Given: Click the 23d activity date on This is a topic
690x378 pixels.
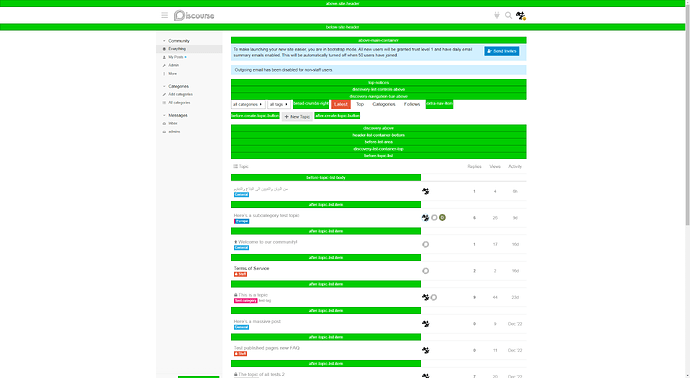Looking at the screenshot, I should (x=515, y=297).
